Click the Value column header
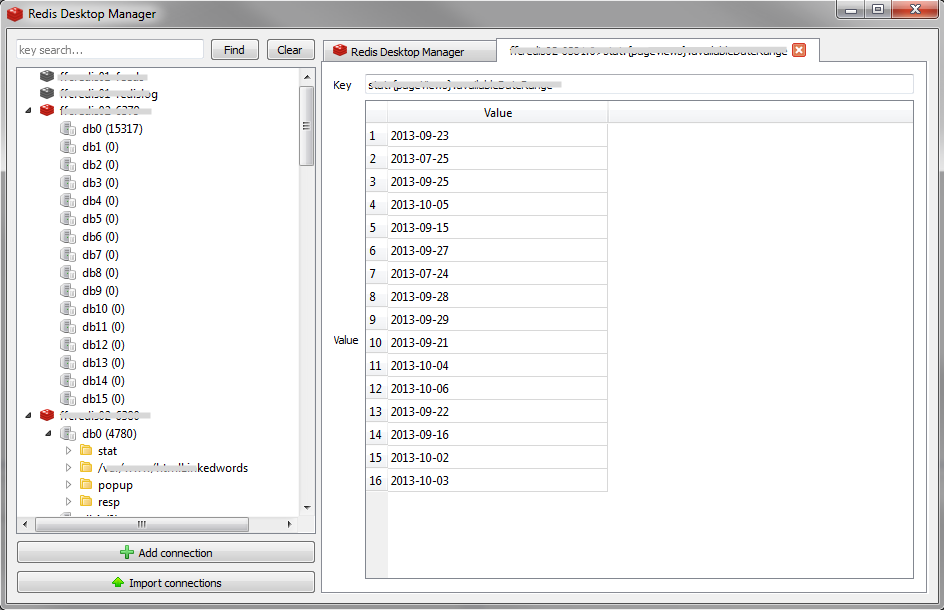Image resolution: width=944 pixels, height=610 pixels. 497,113
